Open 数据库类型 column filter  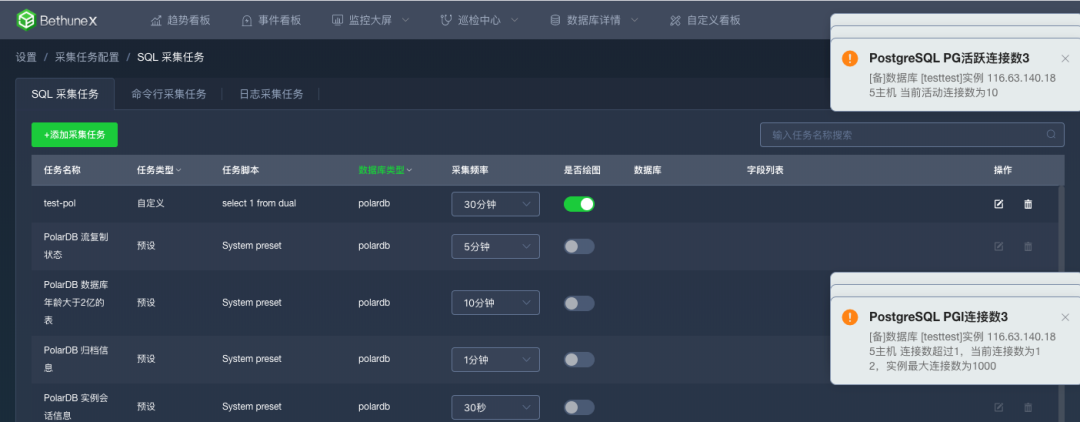pos(409,170)
